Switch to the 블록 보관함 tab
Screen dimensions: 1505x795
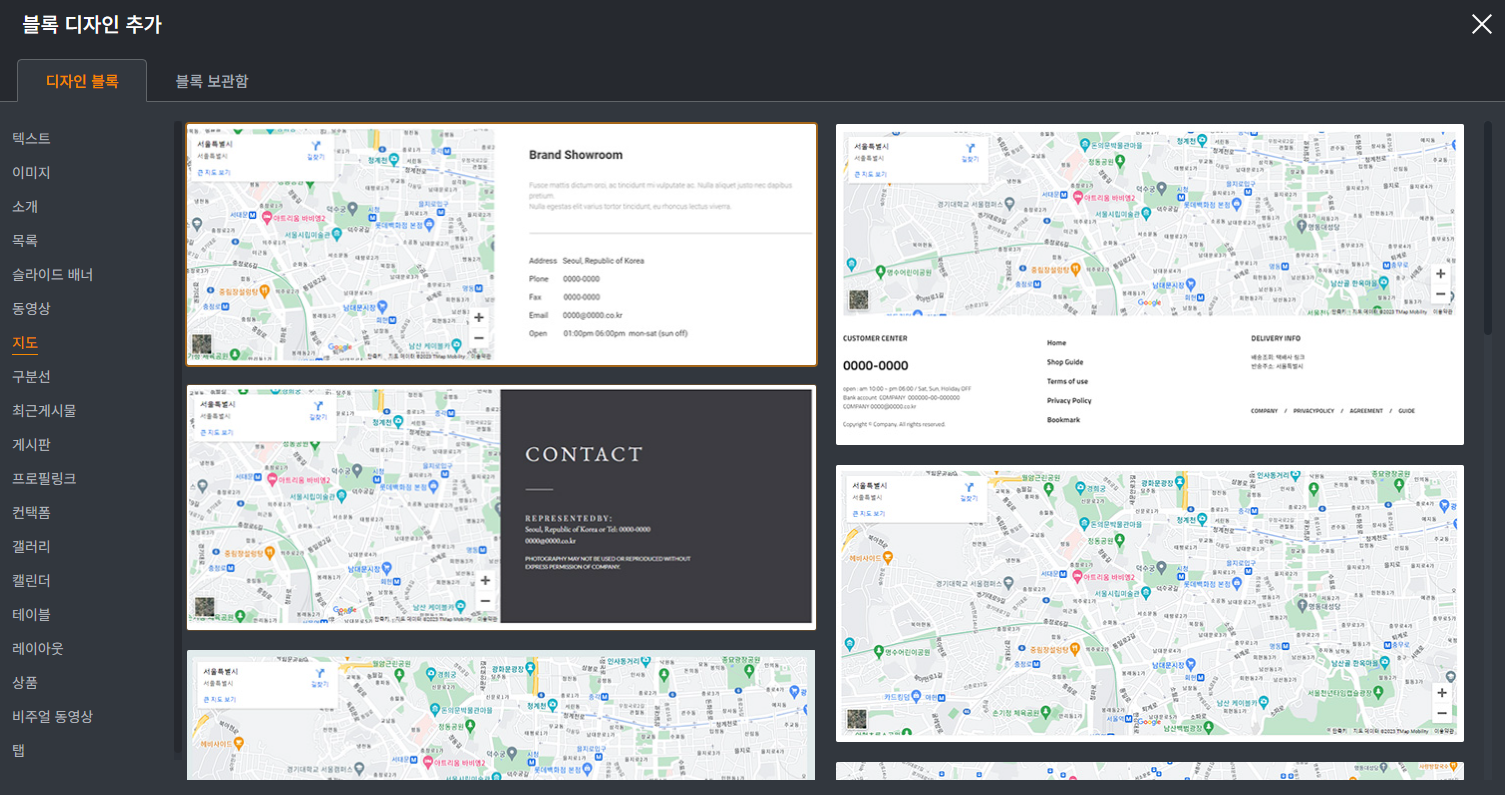[x=212, y=81]
